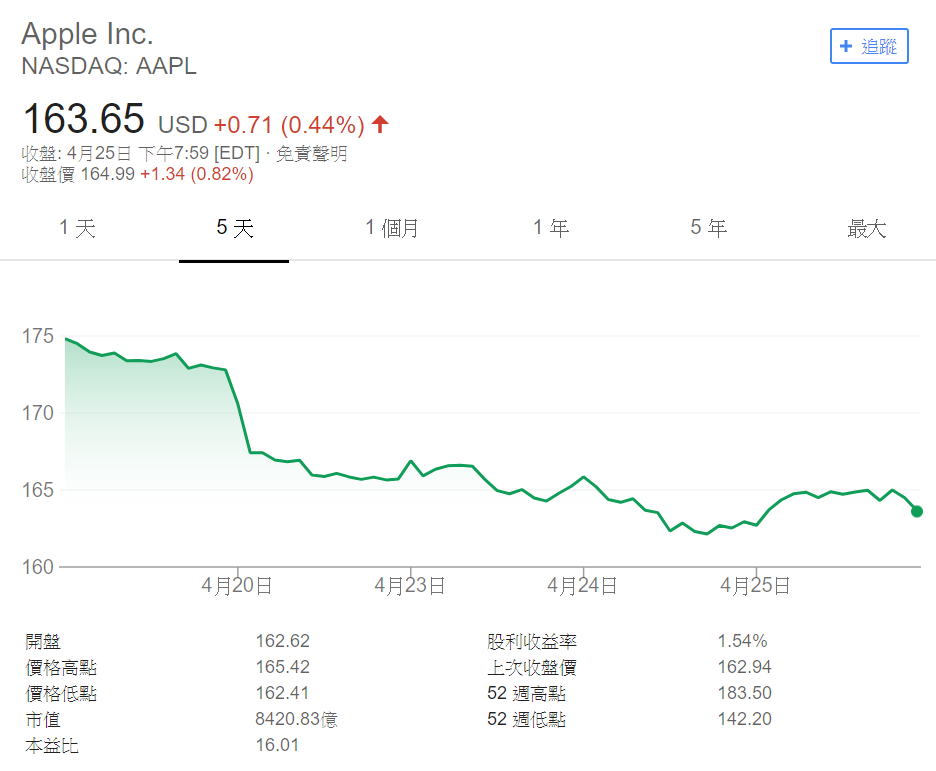The width and height of the screenshot is (936, 771).
Task: Click the 160 y-axis label
Action: tap(38, 567)
